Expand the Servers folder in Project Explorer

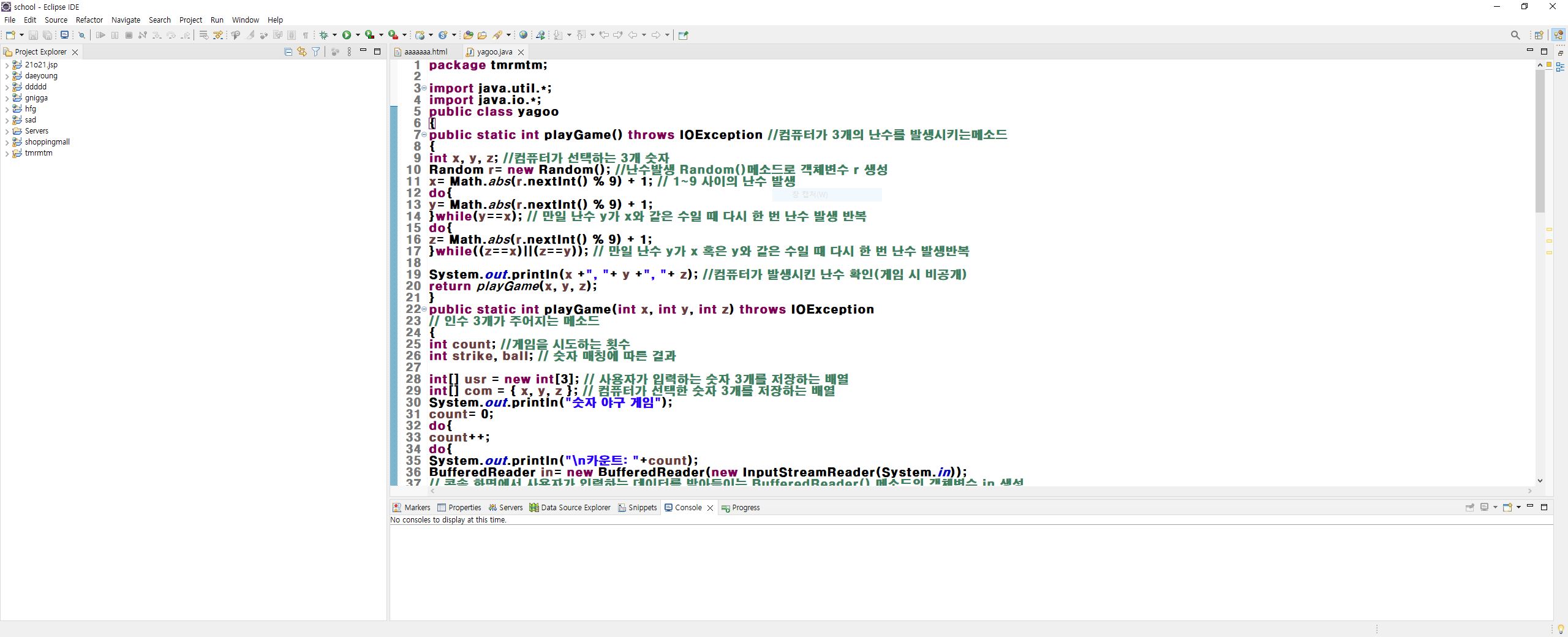click(x=7, y=130)
